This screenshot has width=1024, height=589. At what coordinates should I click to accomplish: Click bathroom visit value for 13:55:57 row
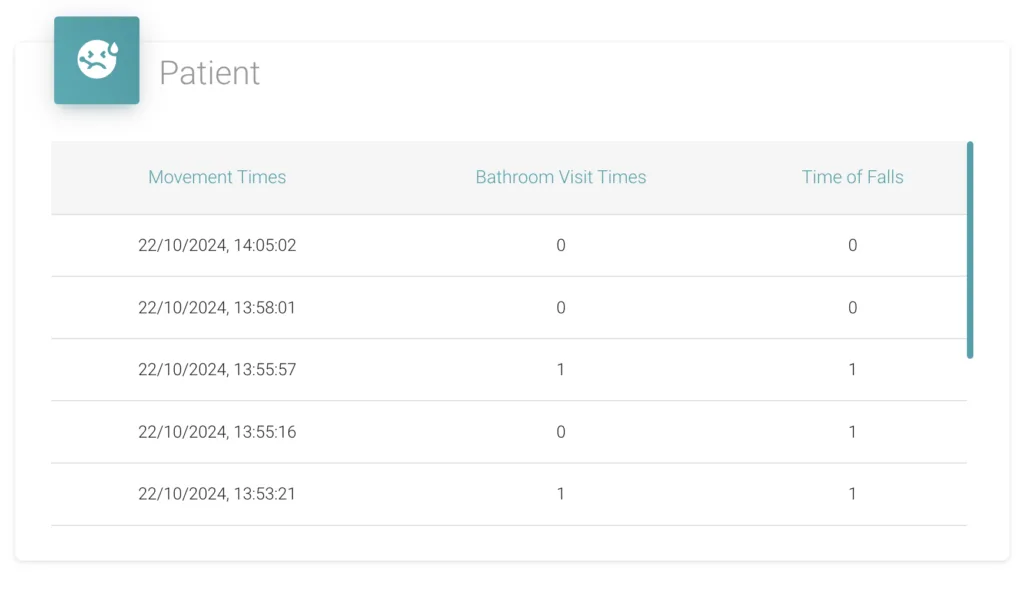click(560, 370)
